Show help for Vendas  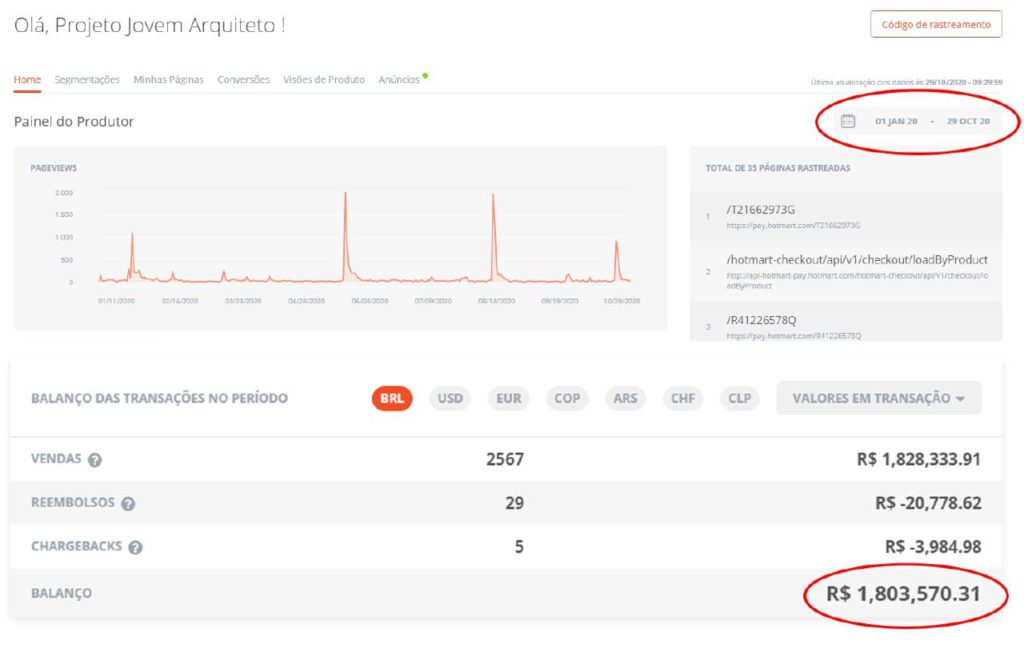click(95, 460)
